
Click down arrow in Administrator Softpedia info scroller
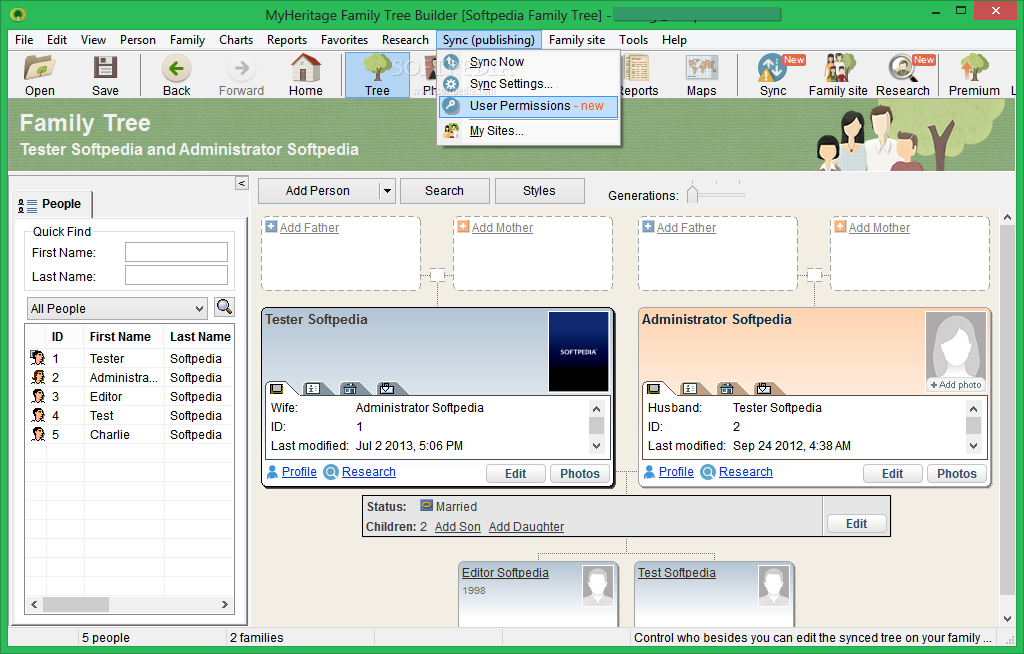click(x=973, y=446)
